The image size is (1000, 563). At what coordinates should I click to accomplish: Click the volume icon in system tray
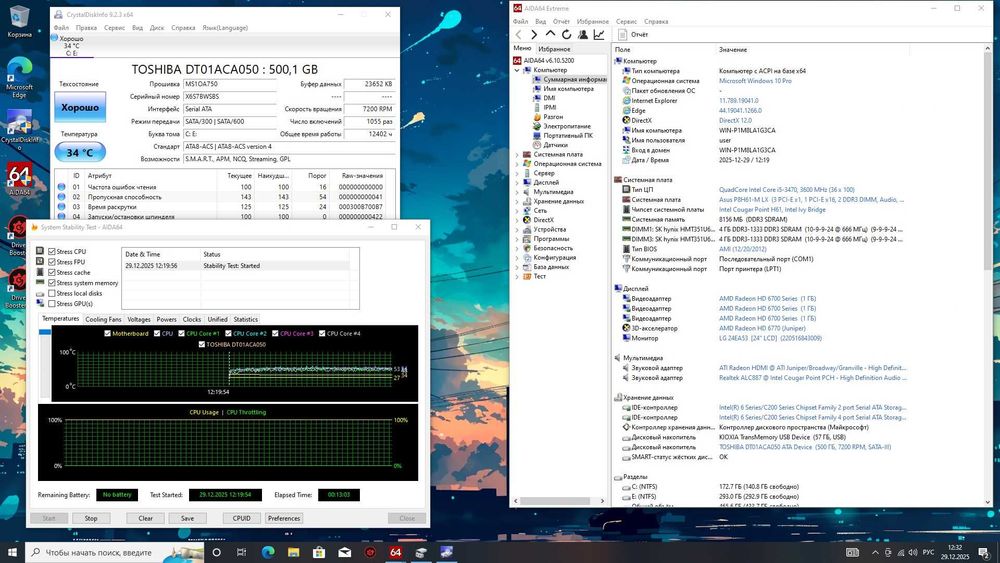tap(913, 552)
